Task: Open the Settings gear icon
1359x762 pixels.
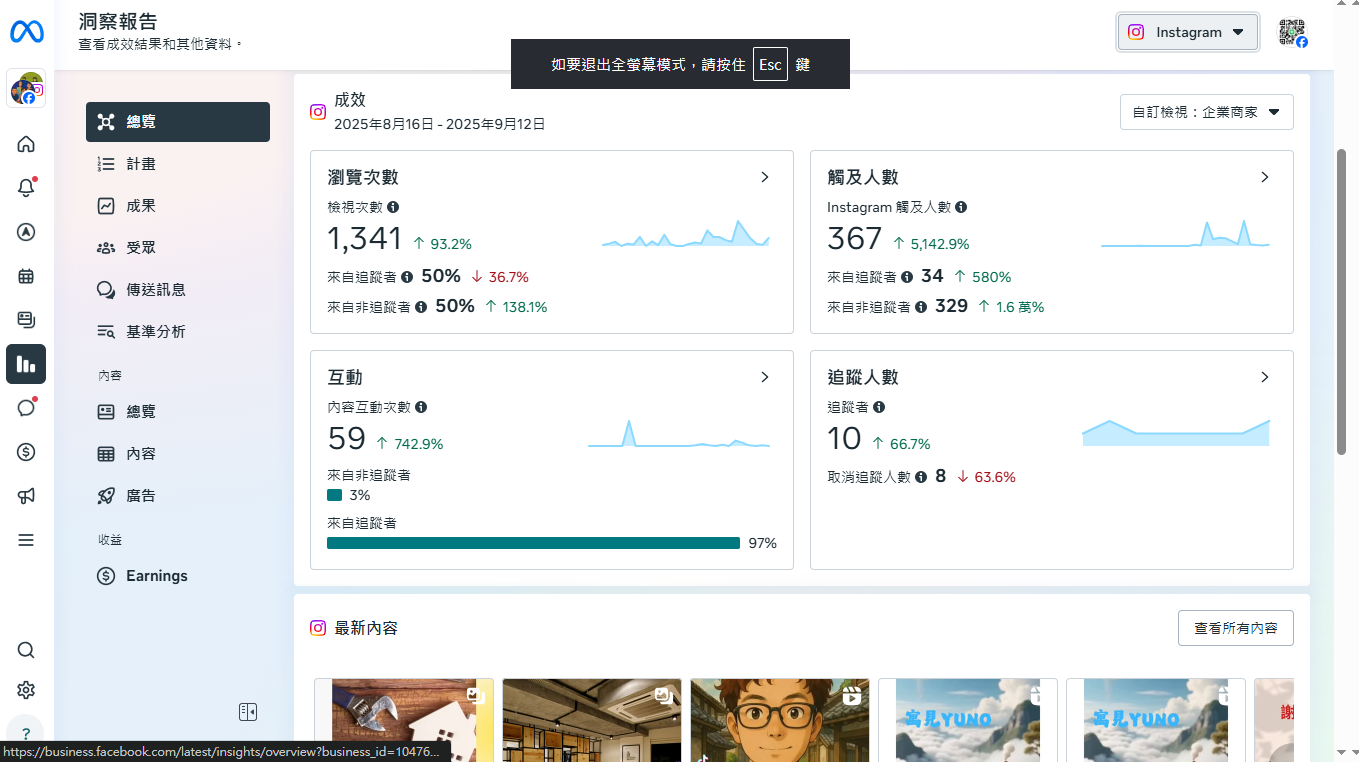Action: (26, 690)
